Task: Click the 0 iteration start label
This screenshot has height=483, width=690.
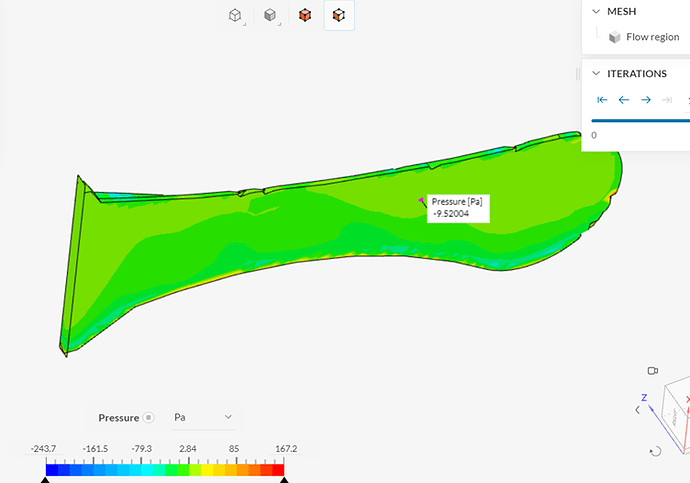Action: tap(594, 135)
